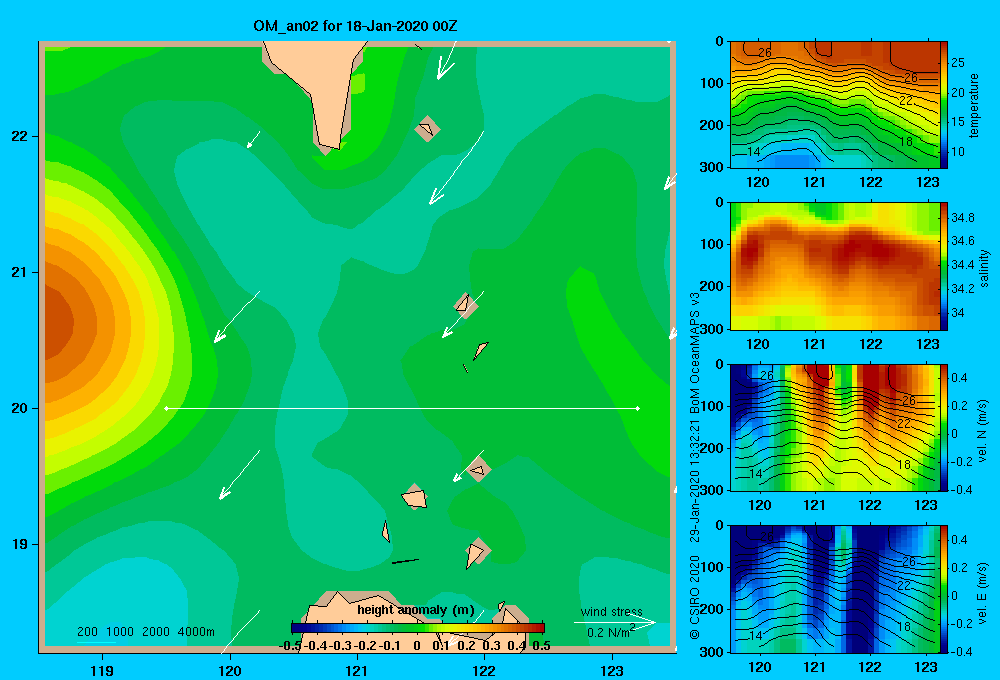Select the temperature depth section panel

tap(835, 105)
